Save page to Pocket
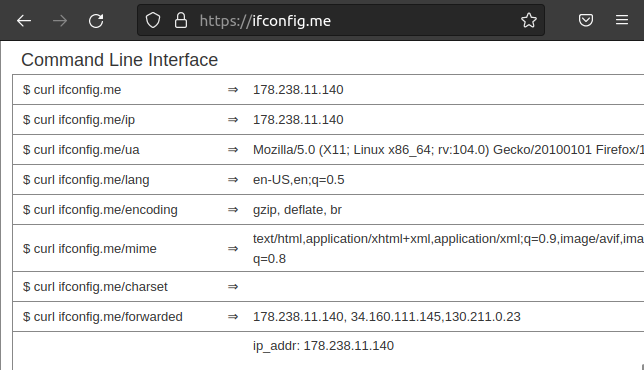The image size is (644, 370). click(x=586, y=20)
